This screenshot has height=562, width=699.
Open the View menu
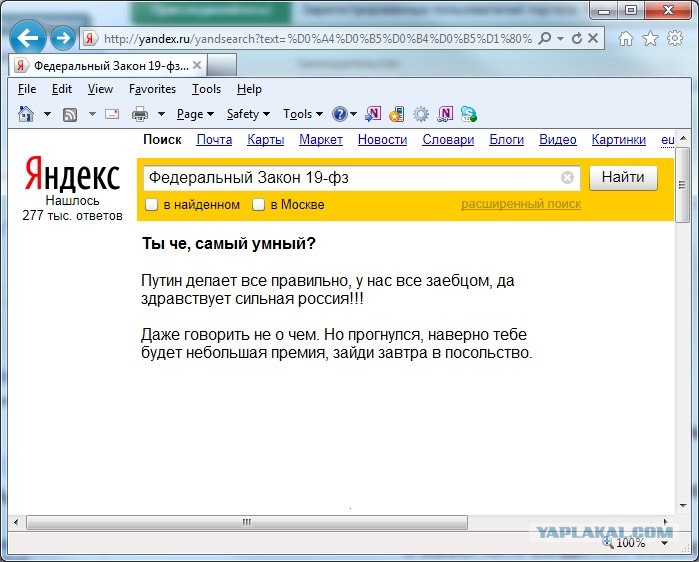100,89
